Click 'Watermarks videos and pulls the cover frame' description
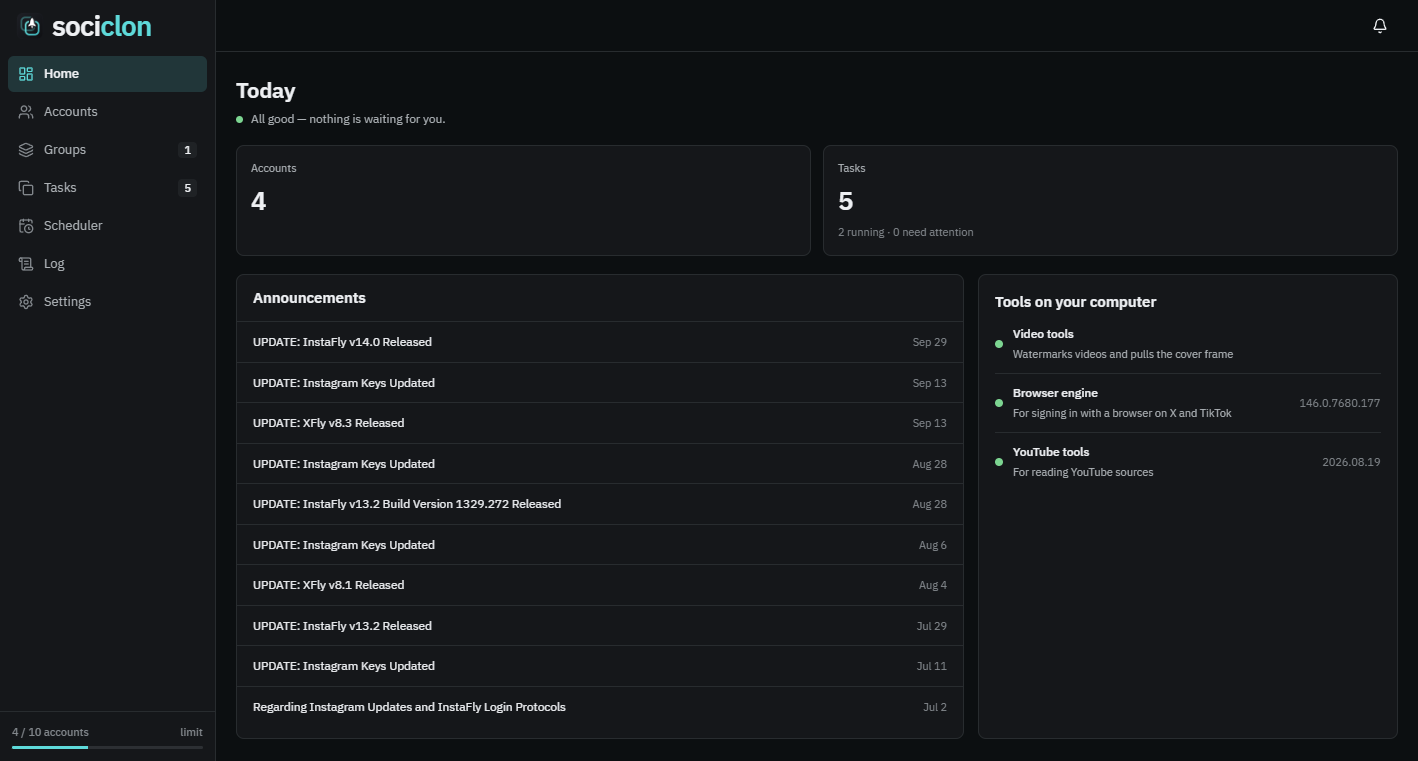1418x761 pixels. click(x=1123, y=354)
